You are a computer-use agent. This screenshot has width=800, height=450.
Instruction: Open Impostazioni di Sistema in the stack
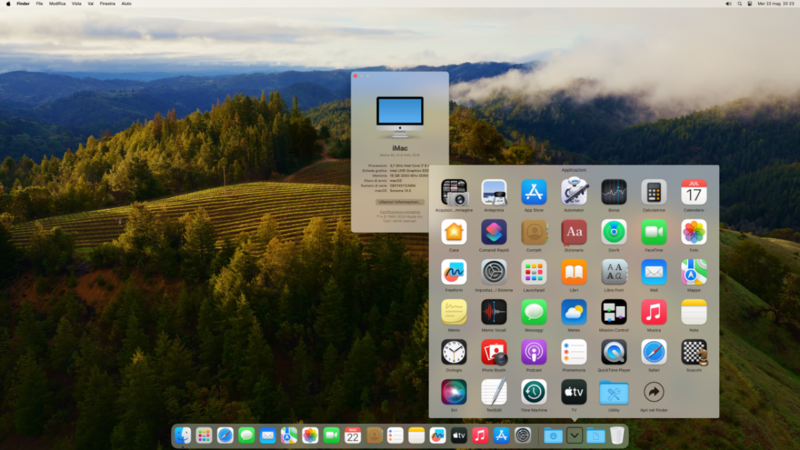point(494,272)
